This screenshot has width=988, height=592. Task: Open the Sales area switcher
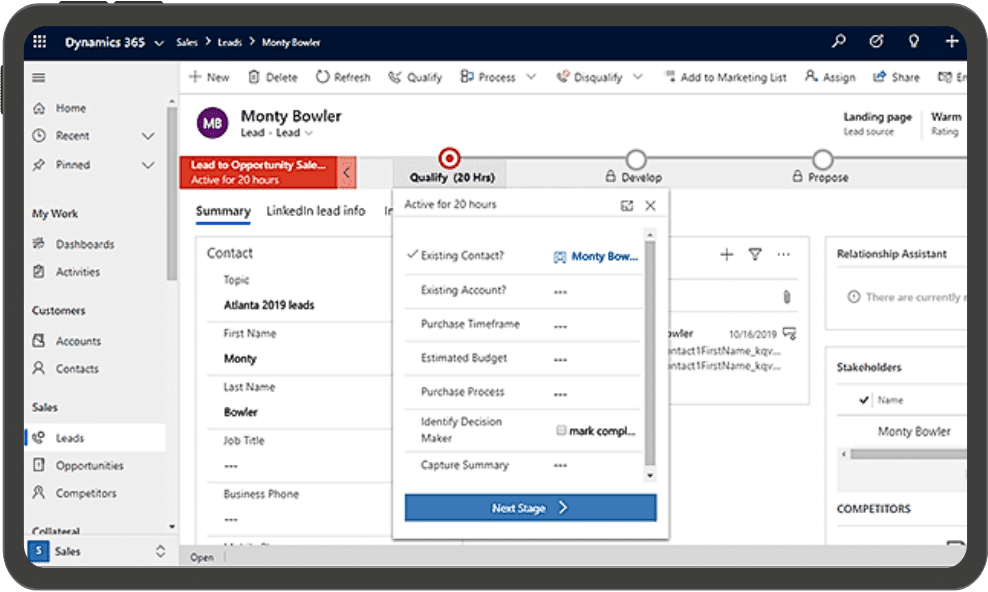pyautogui.click(x=160, y=551)
